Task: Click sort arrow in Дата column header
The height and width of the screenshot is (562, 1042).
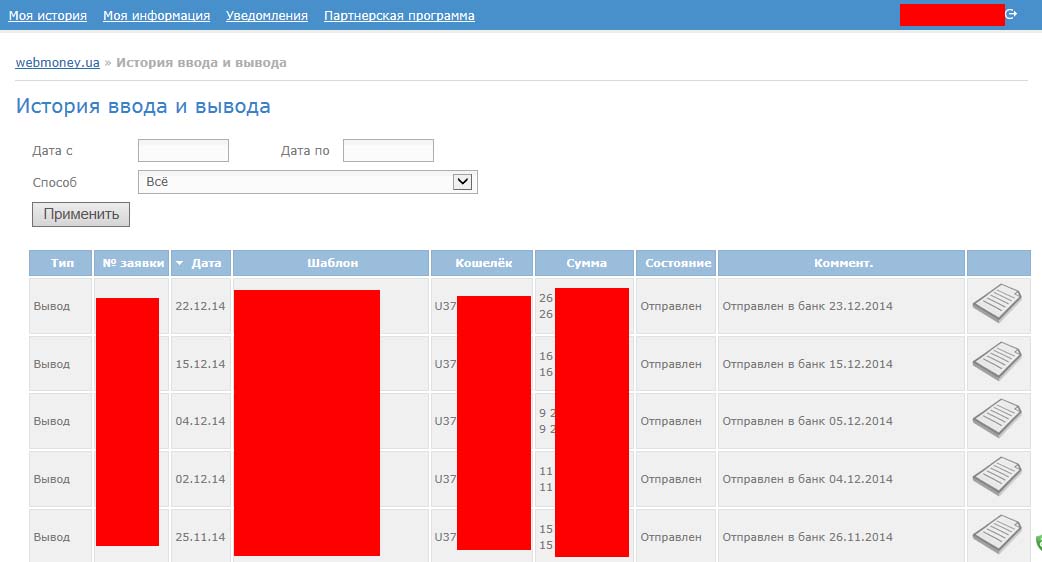Action: click(x=180, y=264)
